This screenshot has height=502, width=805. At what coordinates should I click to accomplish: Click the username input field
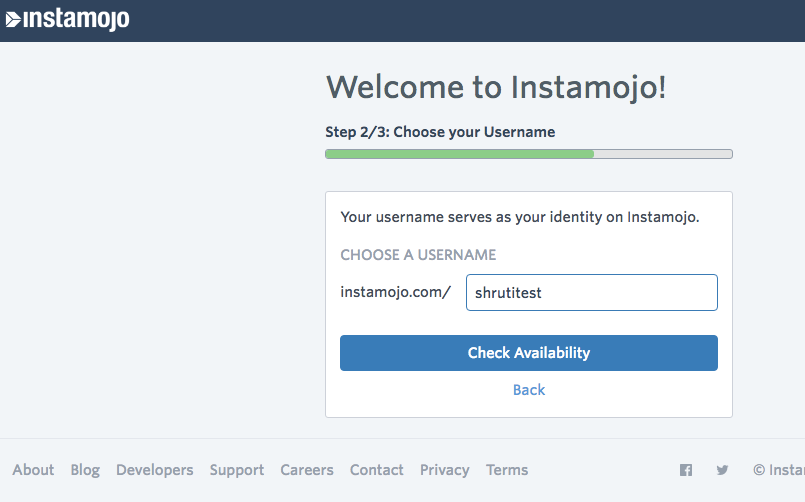591,293
